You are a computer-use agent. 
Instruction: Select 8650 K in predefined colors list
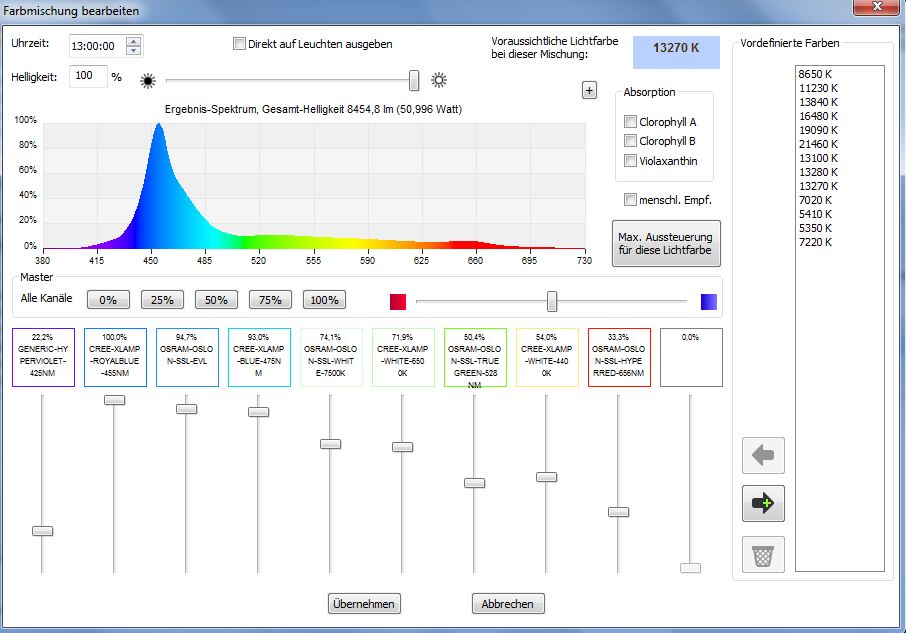click(818, 74)
